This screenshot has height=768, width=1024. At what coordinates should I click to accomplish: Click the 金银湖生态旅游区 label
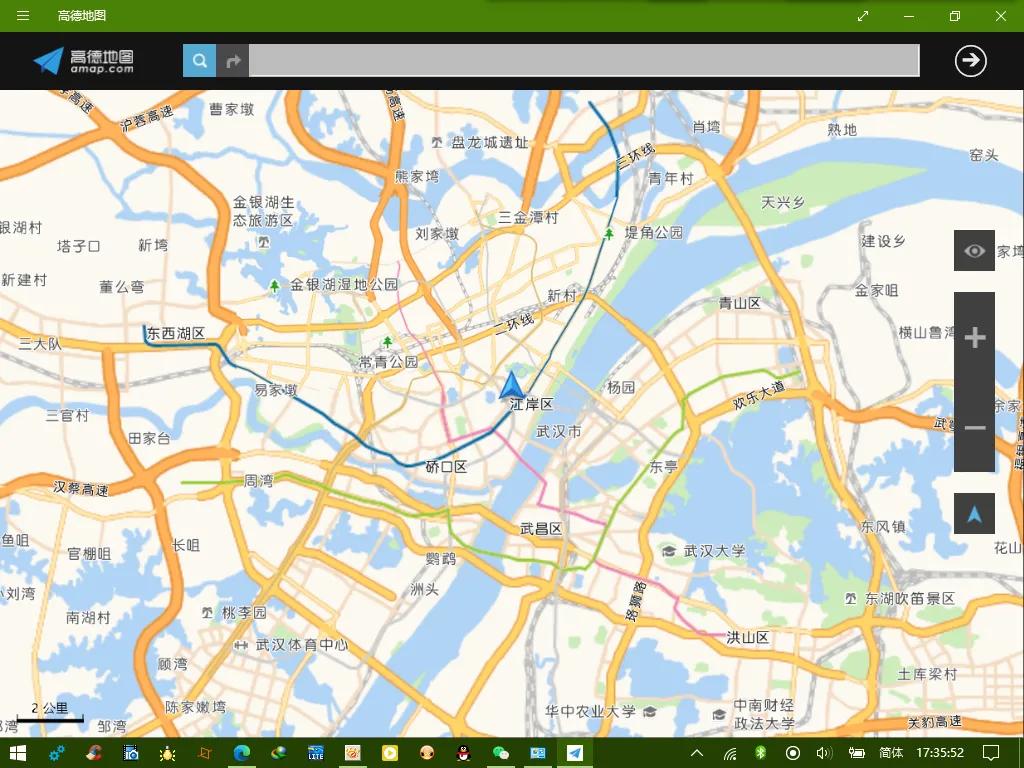coord(264,212)
